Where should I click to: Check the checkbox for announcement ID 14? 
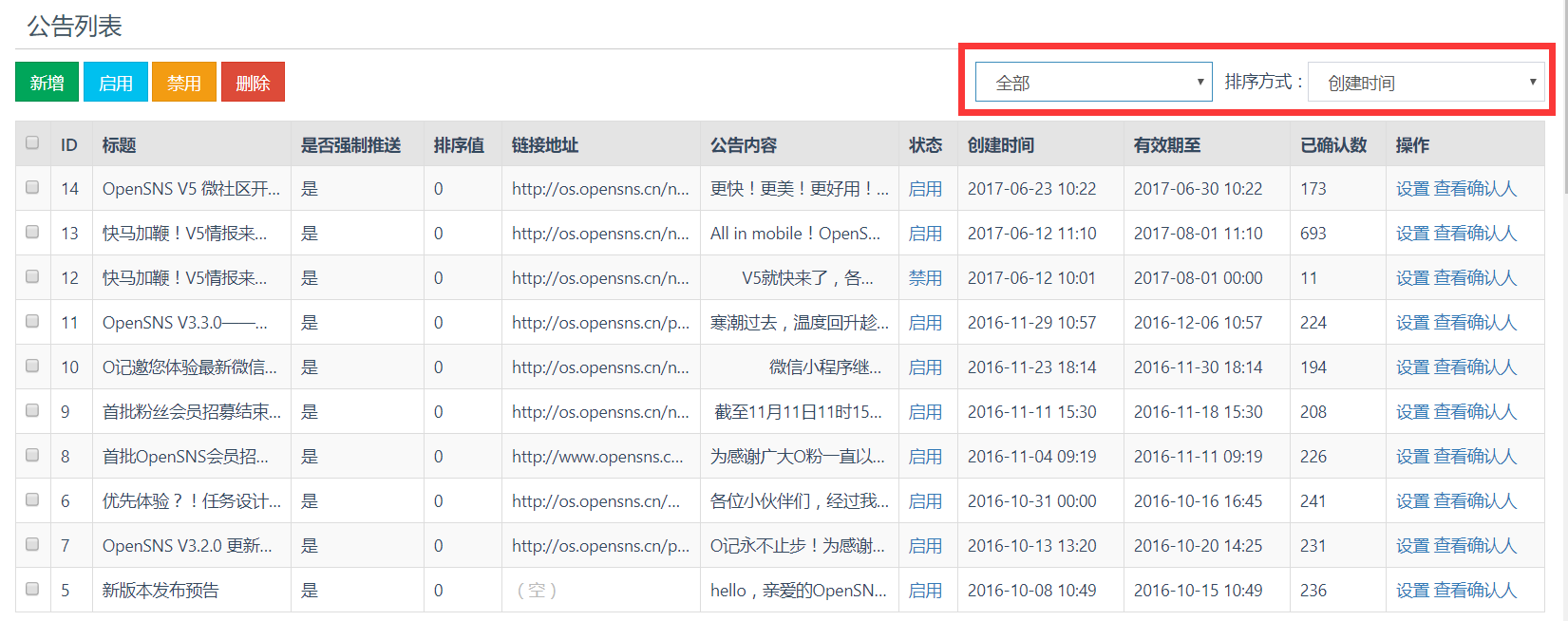[x=32, y=187]
